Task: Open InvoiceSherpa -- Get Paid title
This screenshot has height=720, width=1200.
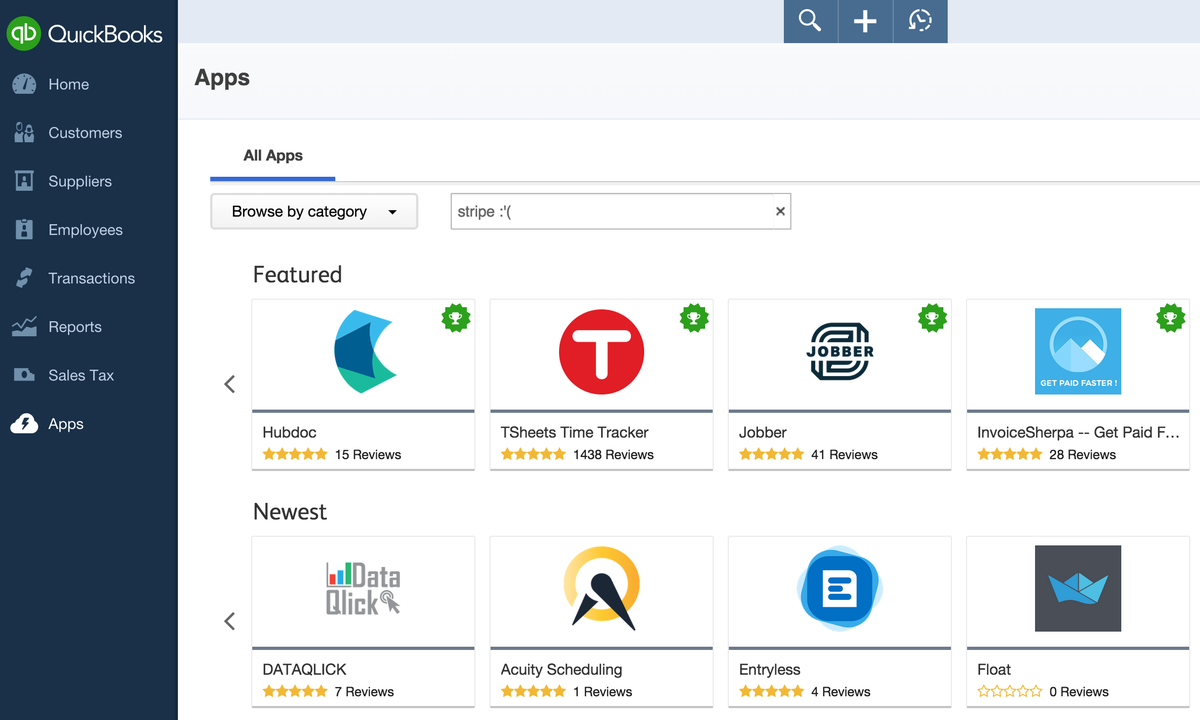Action: (x=1078, y=432)
